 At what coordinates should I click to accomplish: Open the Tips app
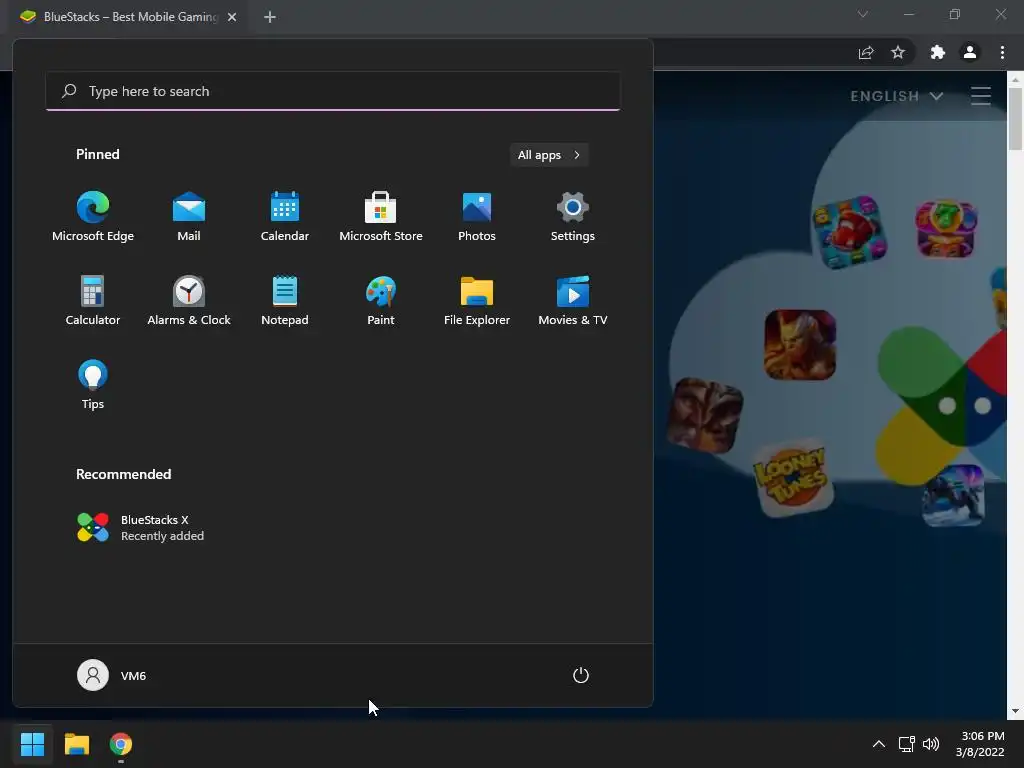(x=93, y=385)
